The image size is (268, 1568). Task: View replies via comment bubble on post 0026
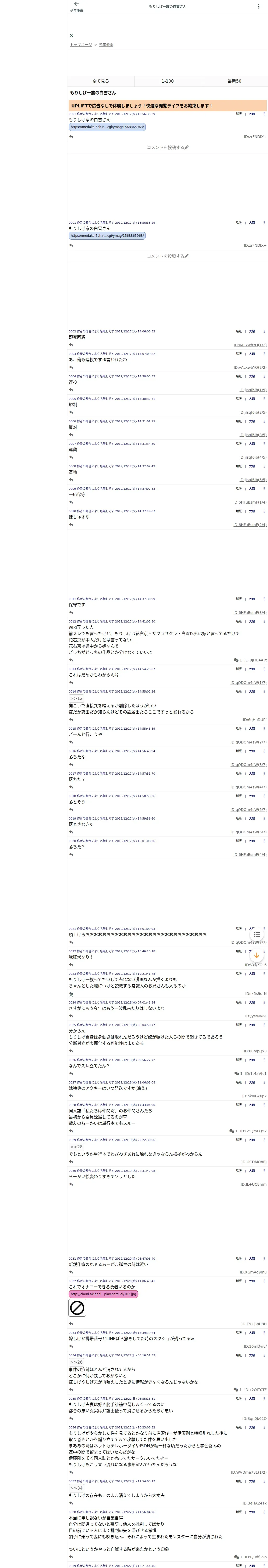(x=237, y=1074)
